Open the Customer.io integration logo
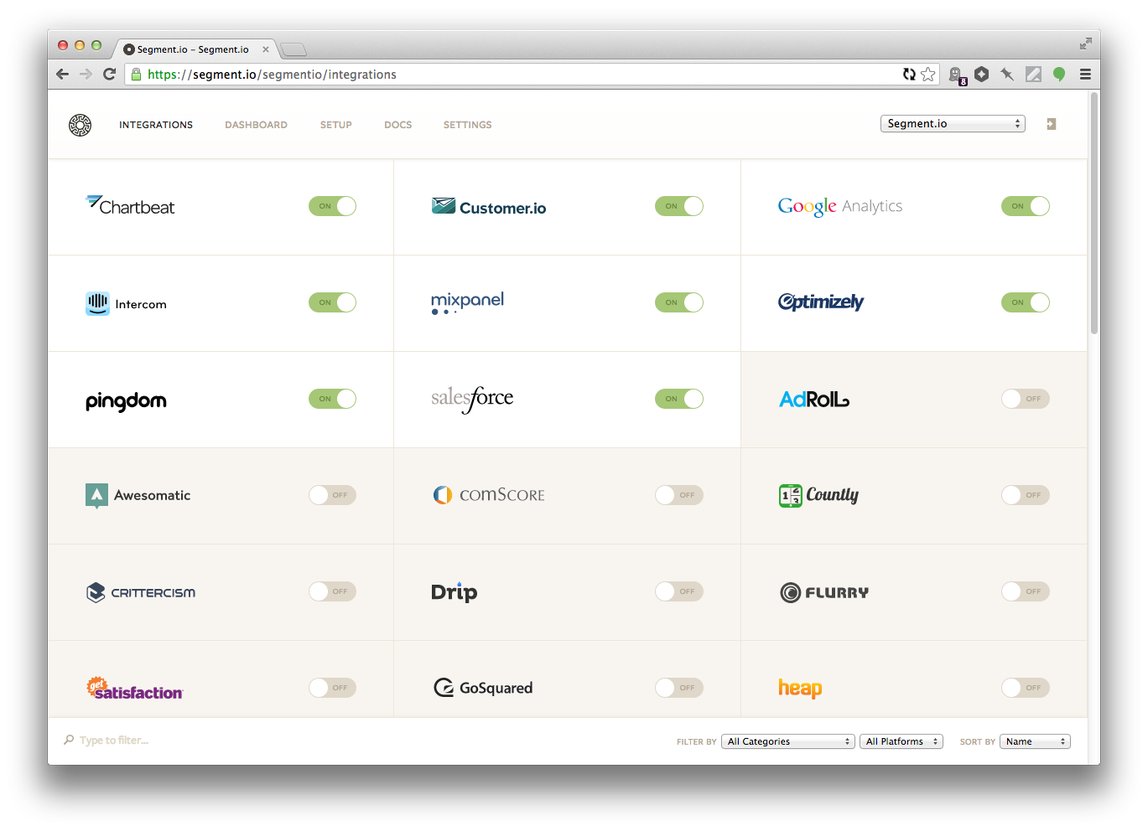The height and width of the screenshot is (831, 1148). tap(488, 206)
